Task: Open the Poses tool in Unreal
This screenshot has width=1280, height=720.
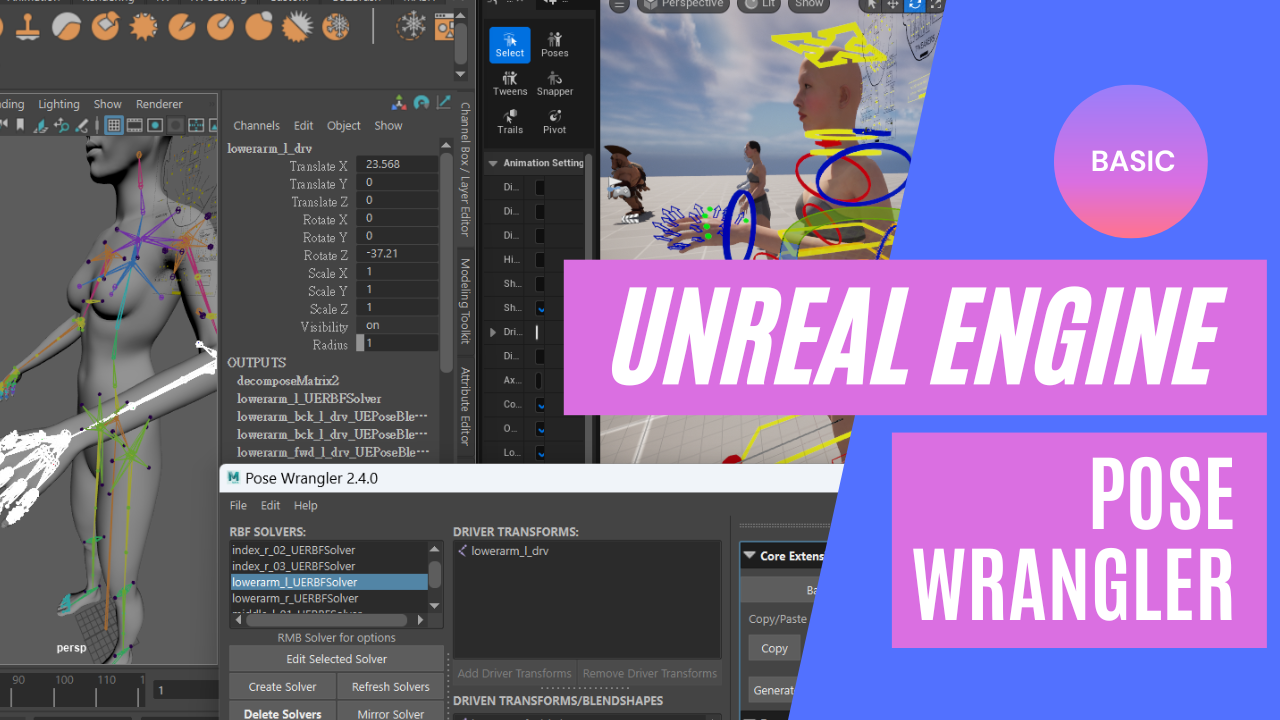Action: tap(555, 45)
